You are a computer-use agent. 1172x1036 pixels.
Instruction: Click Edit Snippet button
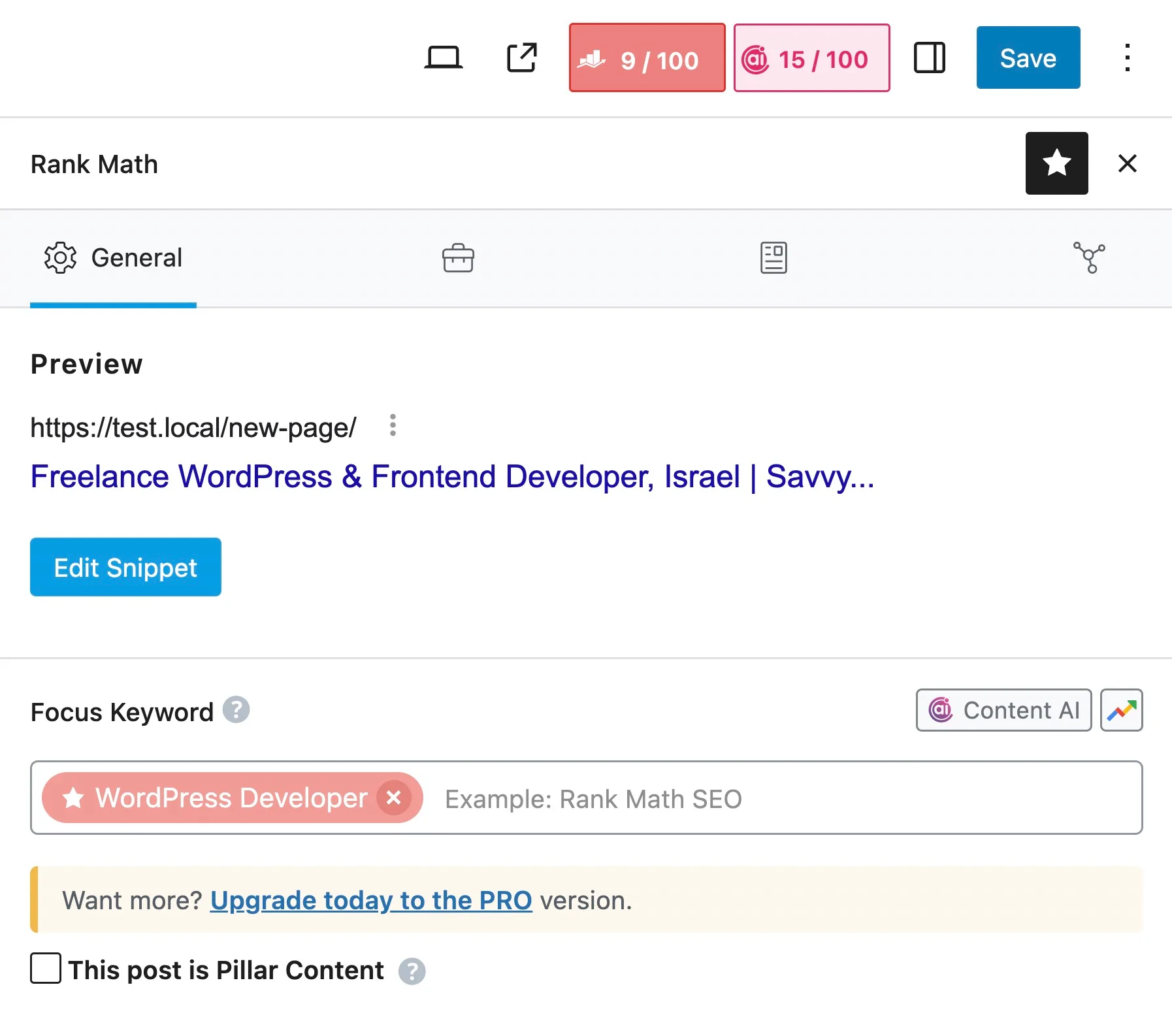(x=125, y=567)
